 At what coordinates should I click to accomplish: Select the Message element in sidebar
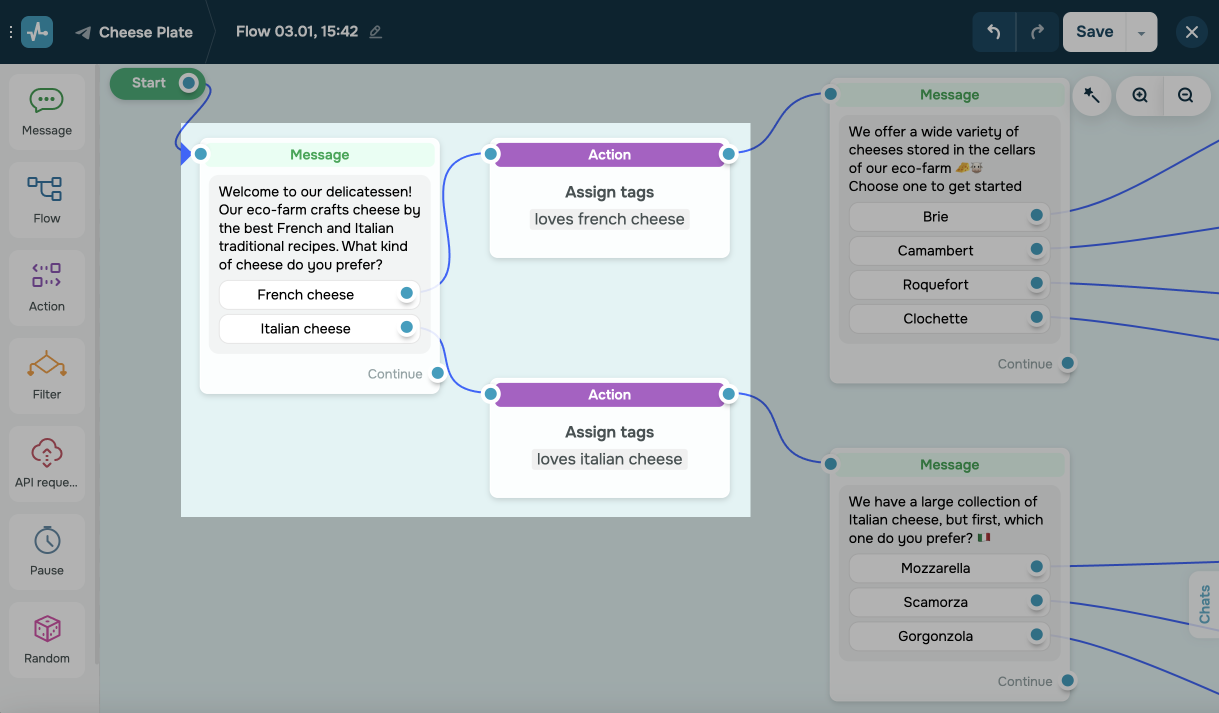pos(47,112)
